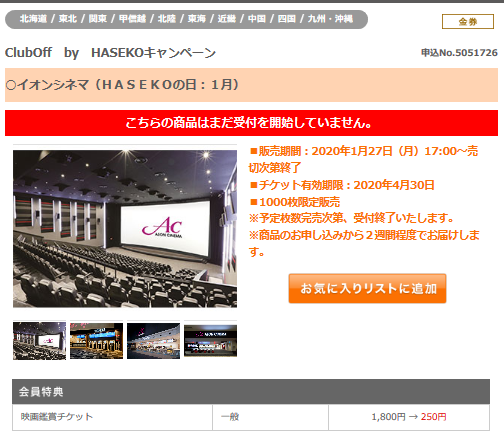
Task: View the large Aeon Cinema theater image
Action: [125, 229]
